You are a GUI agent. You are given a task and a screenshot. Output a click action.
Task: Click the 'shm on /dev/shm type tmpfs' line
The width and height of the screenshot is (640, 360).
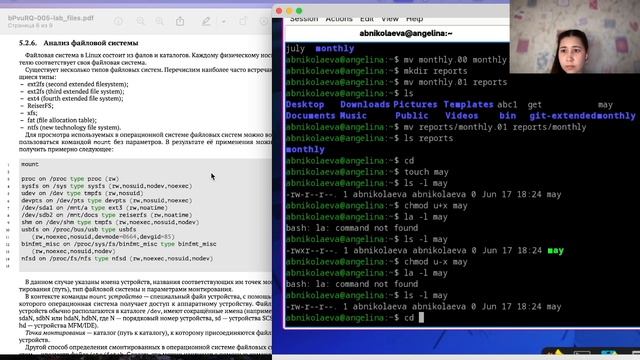(x=110, y=222)
